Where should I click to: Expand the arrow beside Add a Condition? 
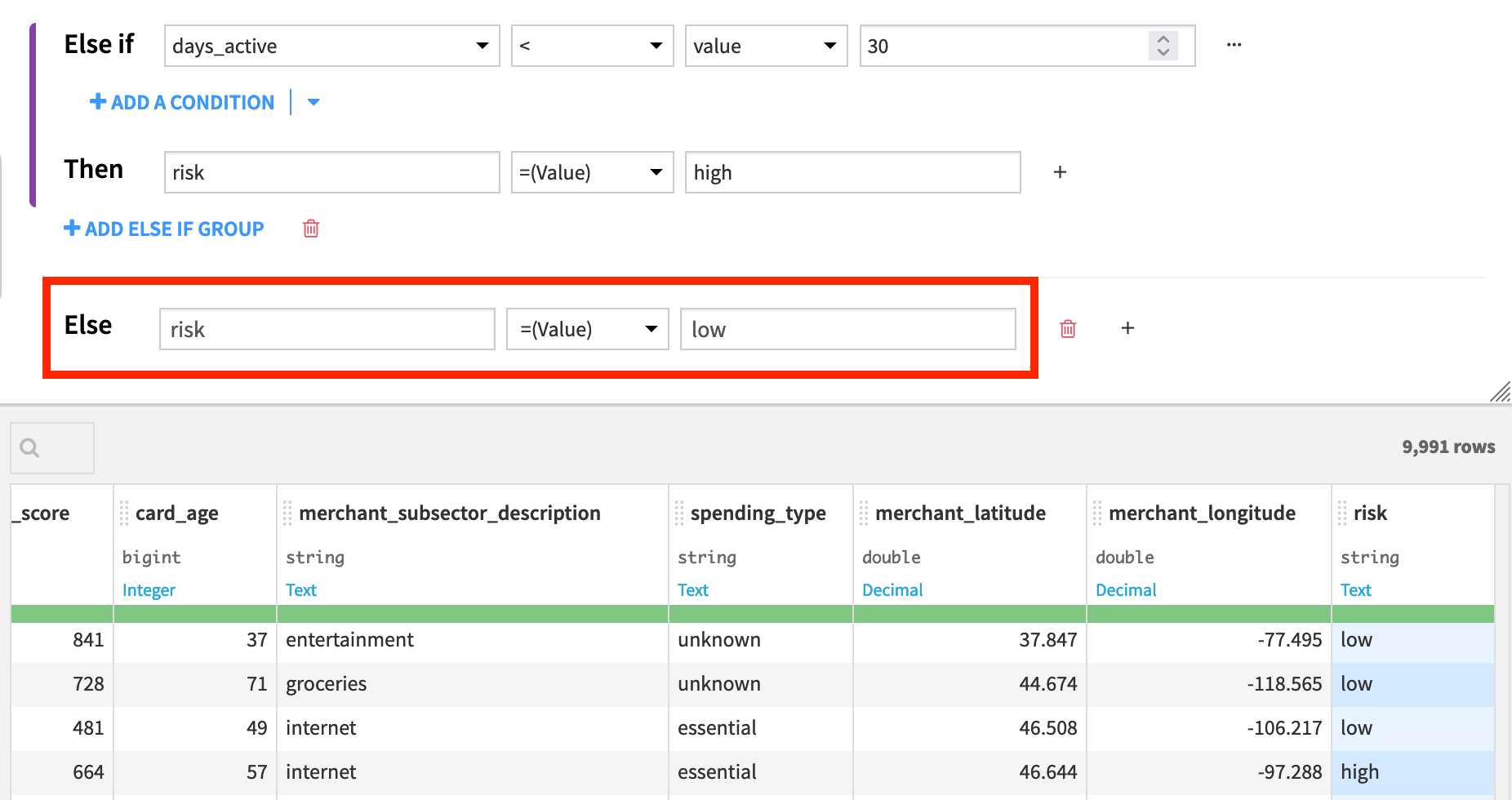[314, 102]
